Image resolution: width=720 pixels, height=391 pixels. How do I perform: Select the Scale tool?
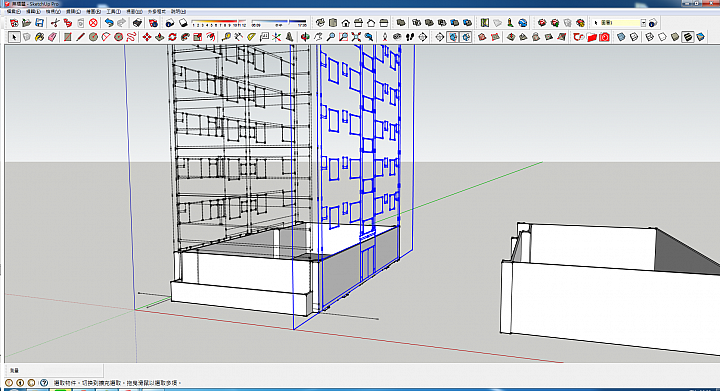pos(198,37)
